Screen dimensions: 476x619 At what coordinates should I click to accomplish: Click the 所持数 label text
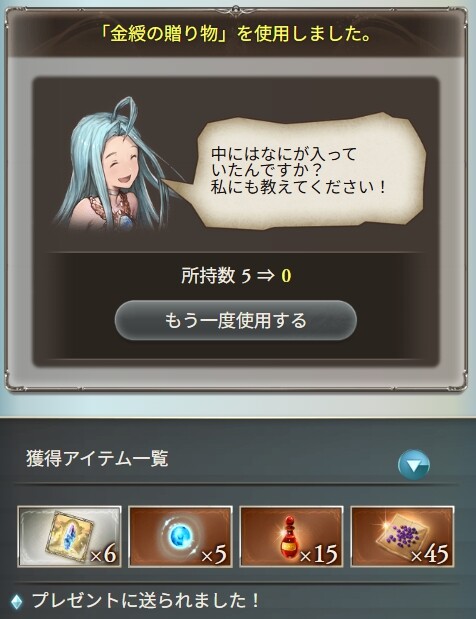208,275
